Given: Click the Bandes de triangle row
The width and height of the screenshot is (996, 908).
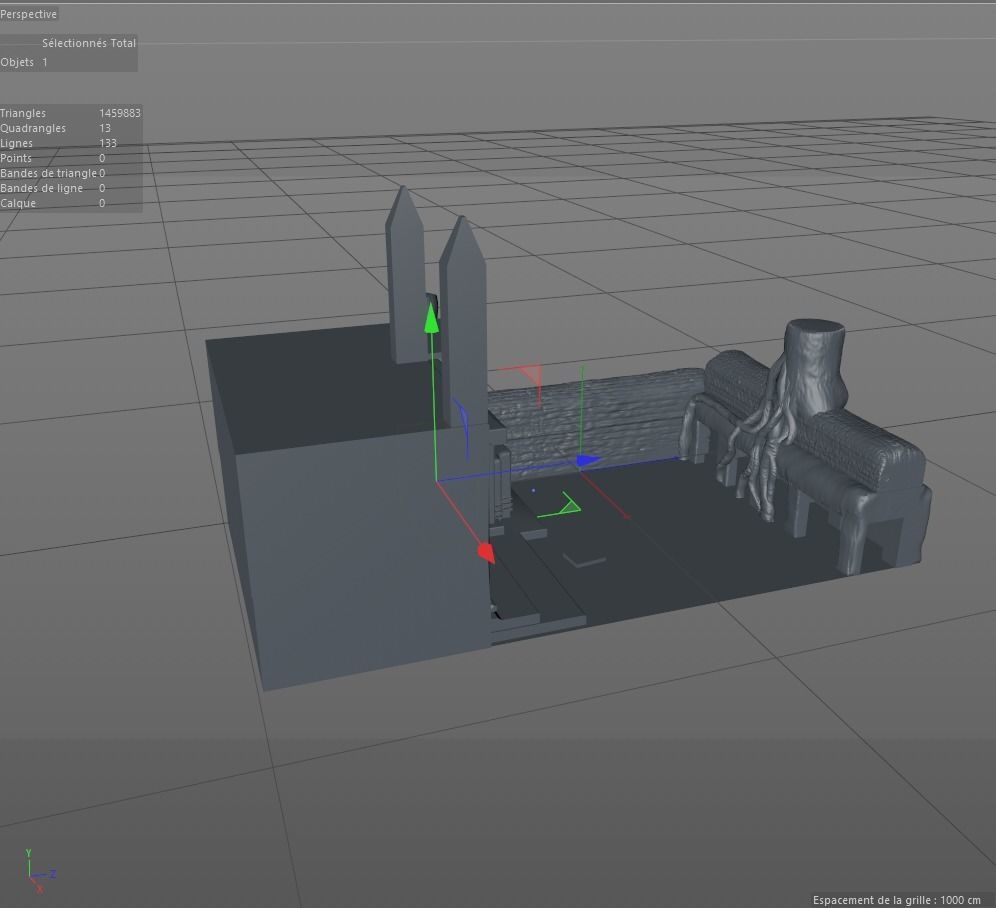Looking at the screenshot, I should click(53, 173).
